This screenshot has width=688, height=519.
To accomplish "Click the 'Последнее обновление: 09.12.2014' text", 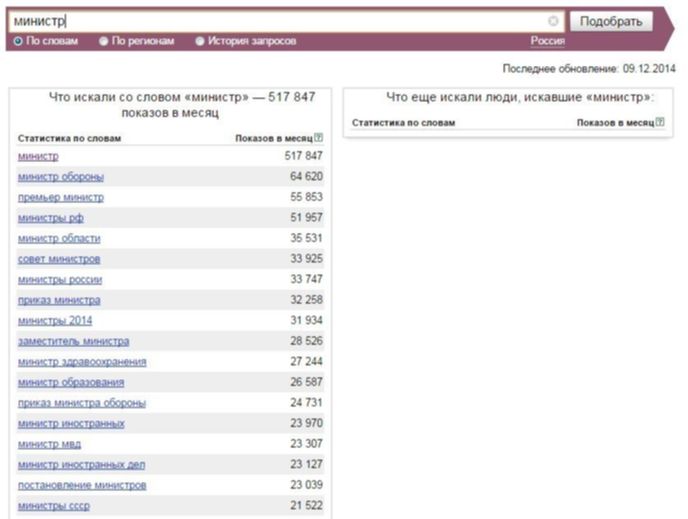I will [x=589, y=69].
